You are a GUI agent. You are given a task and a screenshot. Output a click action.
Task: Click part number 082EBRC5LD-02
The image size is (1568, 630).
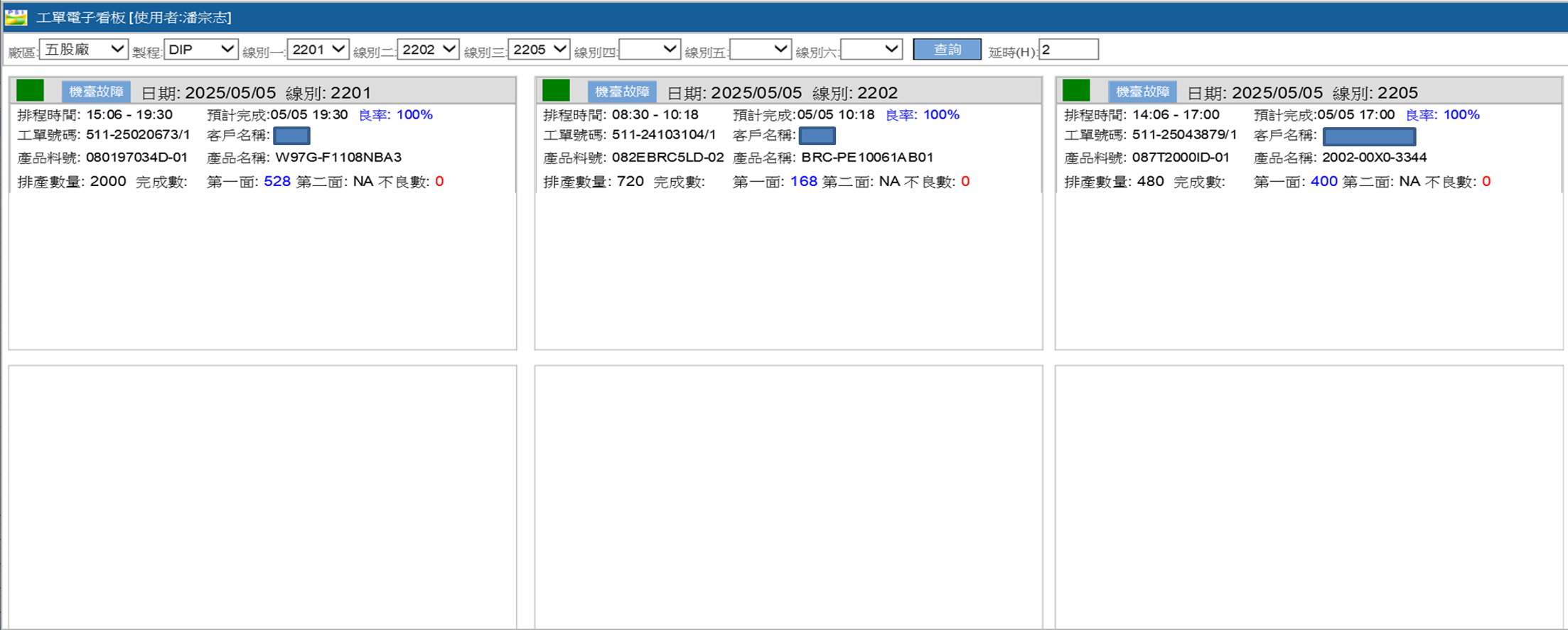point(668,158)
